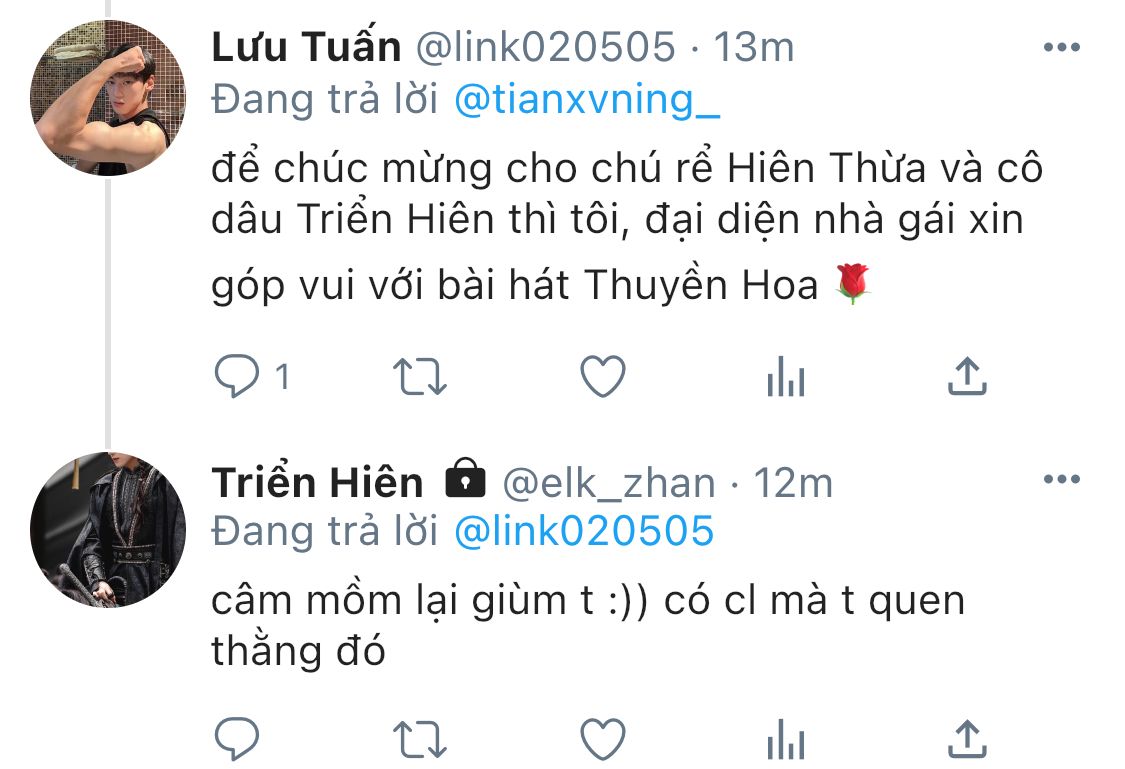Like Lưu Tuấn's tweet about Thuyền Hoa
1125x769 pixels.
click(x=603, y=377)
